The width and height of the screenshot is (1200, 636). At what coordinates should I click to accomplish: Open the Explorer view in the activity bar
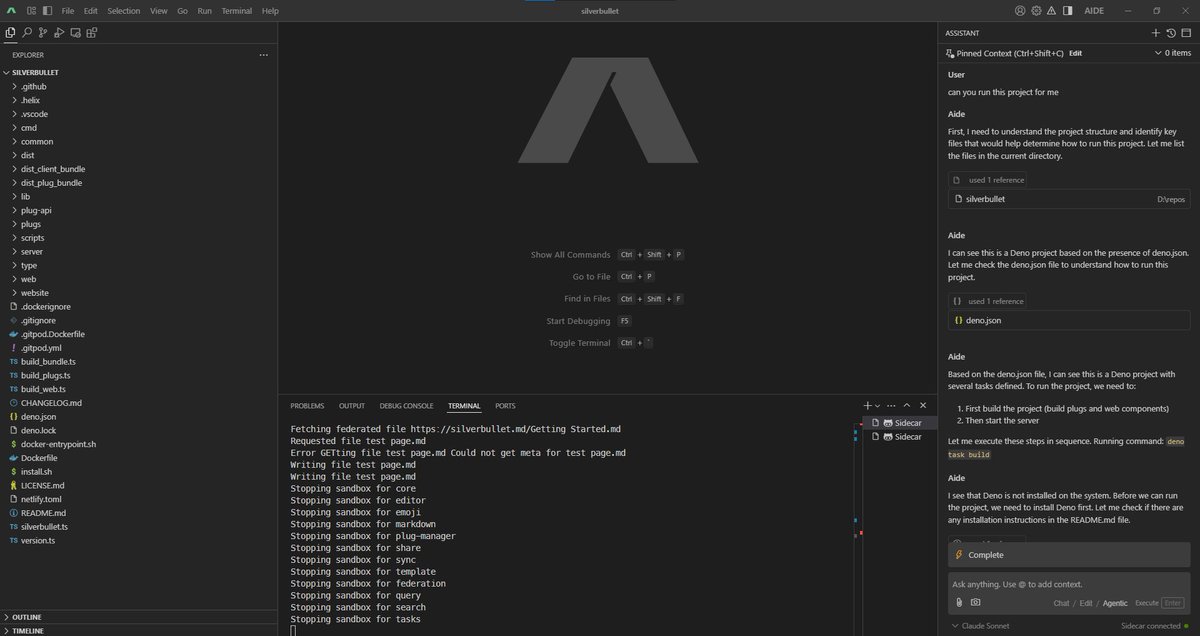pos(11,32)
